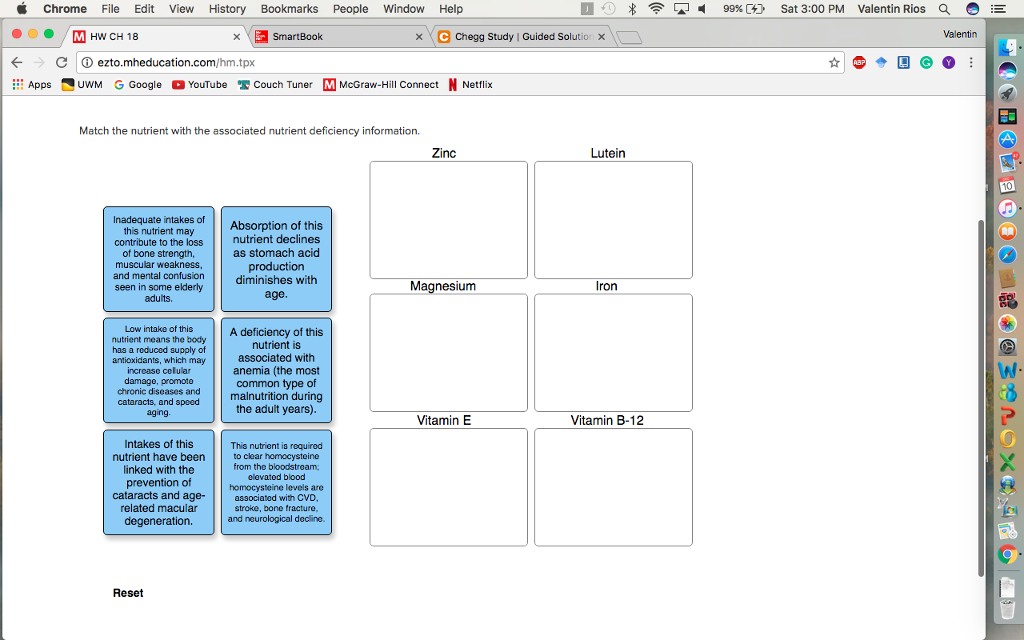This screenshot has width=1024, height=640.
Task: Open the UWM bookmark
Action: (x=82, y=85)
